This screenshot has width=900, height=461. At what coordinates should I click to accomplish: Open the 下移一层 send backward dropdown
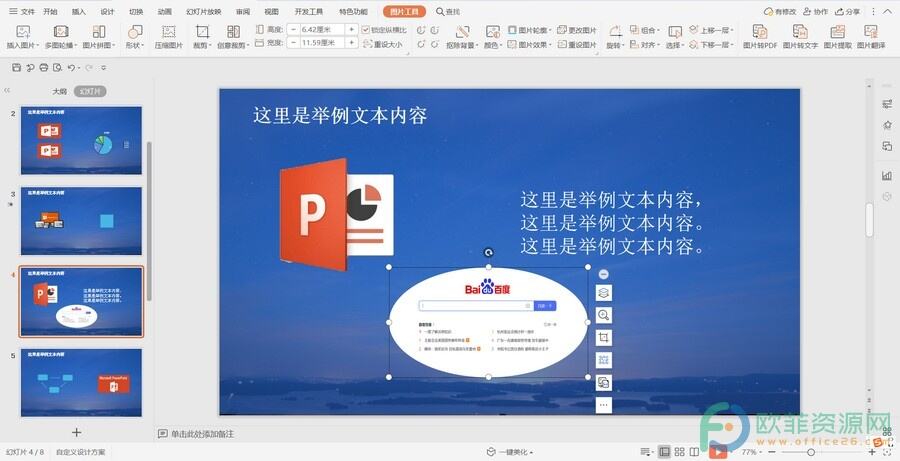[712, 44]
